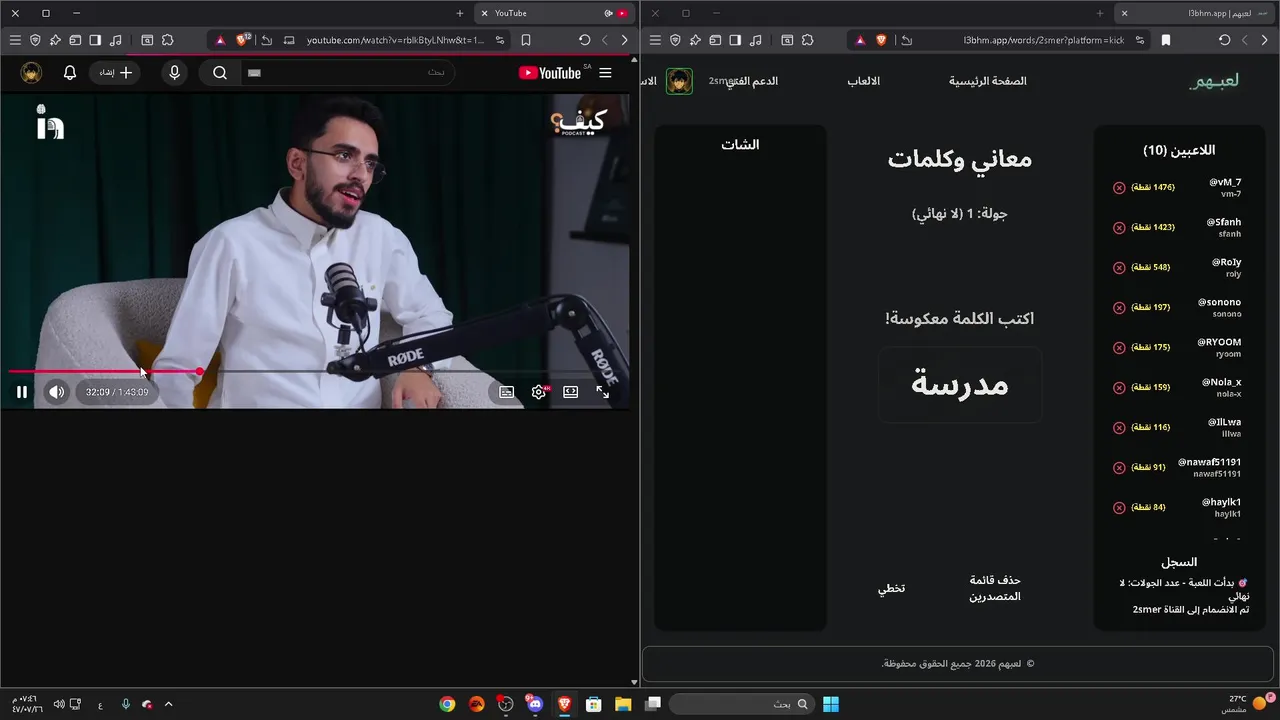Screen dimensions: 1280x720
Task: Seek on the YouTube video progress bar
Action: [318, 371]
